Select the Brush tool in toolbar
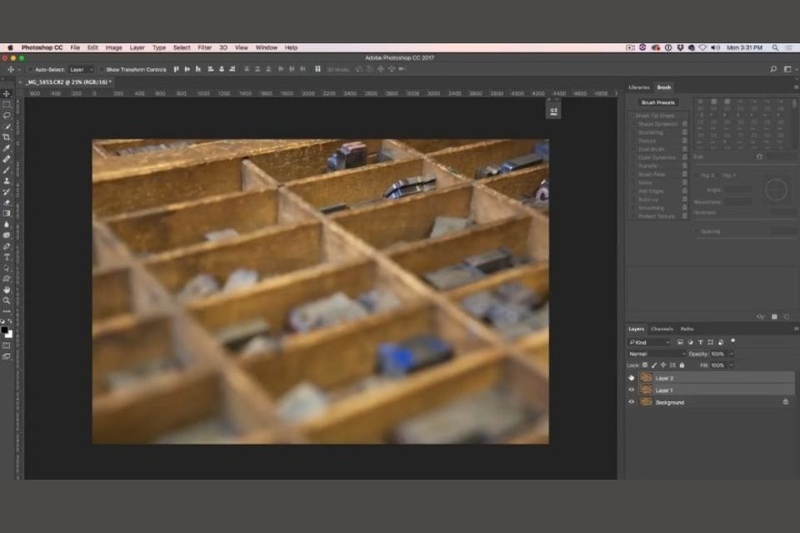This screenshot has height=533, width=800. (x=7, y=170)
